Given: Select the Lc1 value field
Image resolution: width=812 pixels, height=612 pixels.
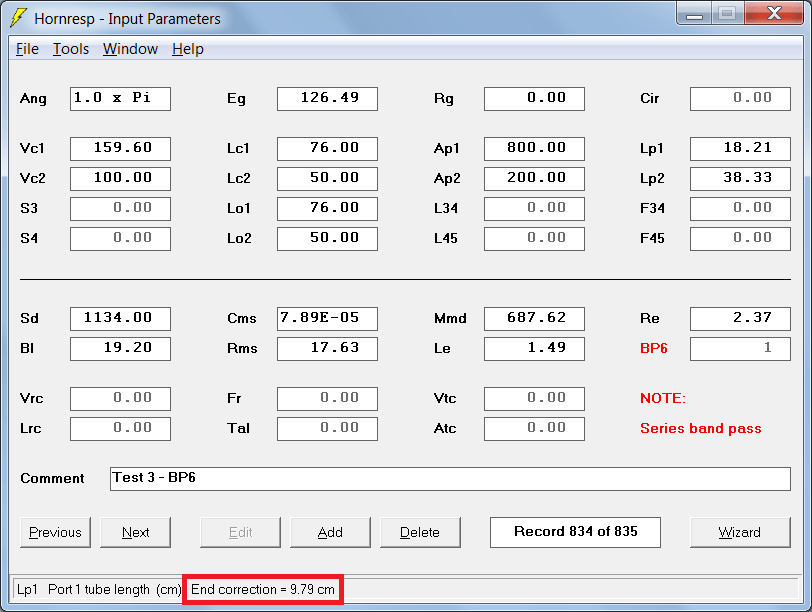Looking at the screenshot, I should click(327, 149).
